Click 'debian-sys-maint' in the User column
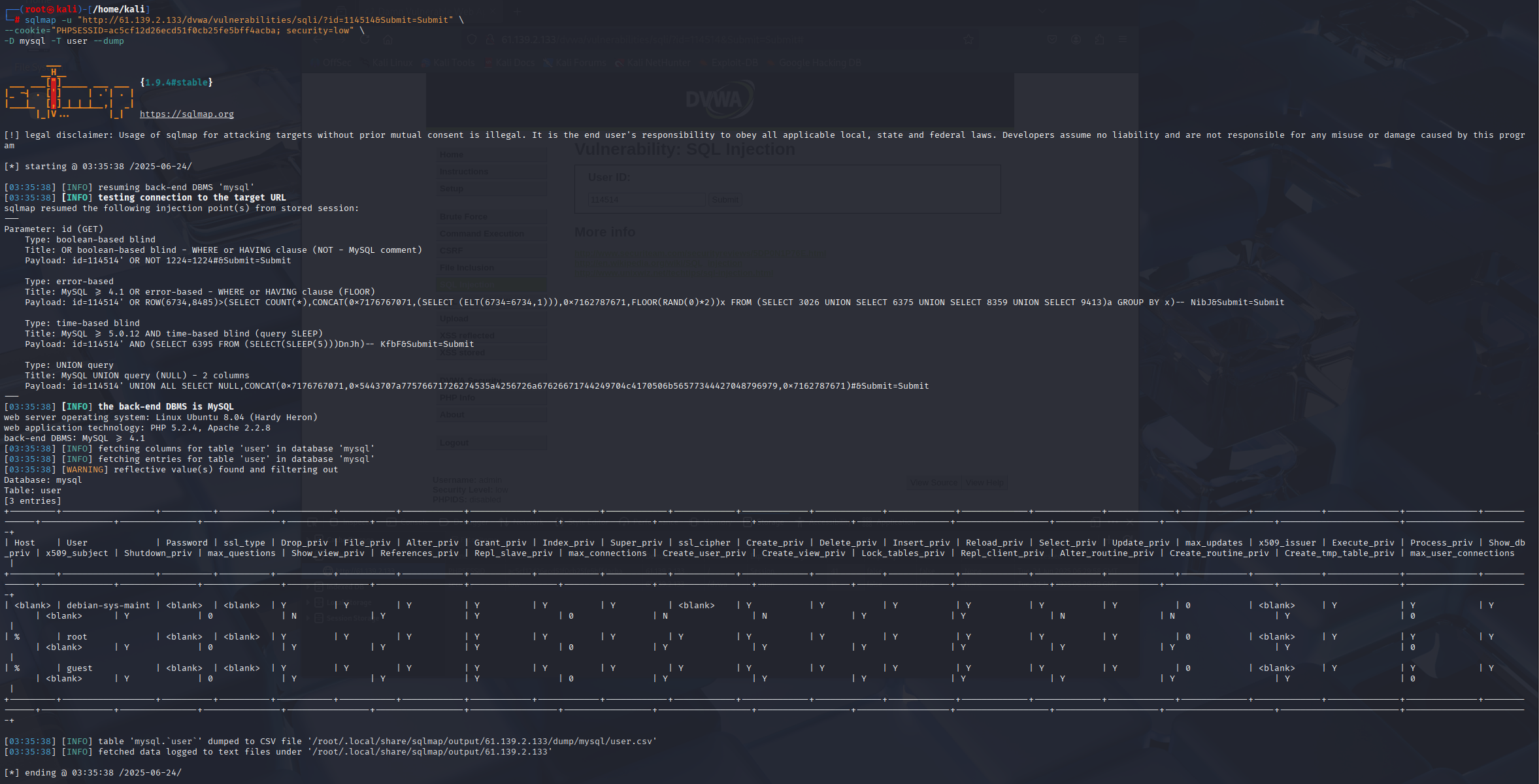The width and height of the screenshot is (1539, 784). point(108,606)
